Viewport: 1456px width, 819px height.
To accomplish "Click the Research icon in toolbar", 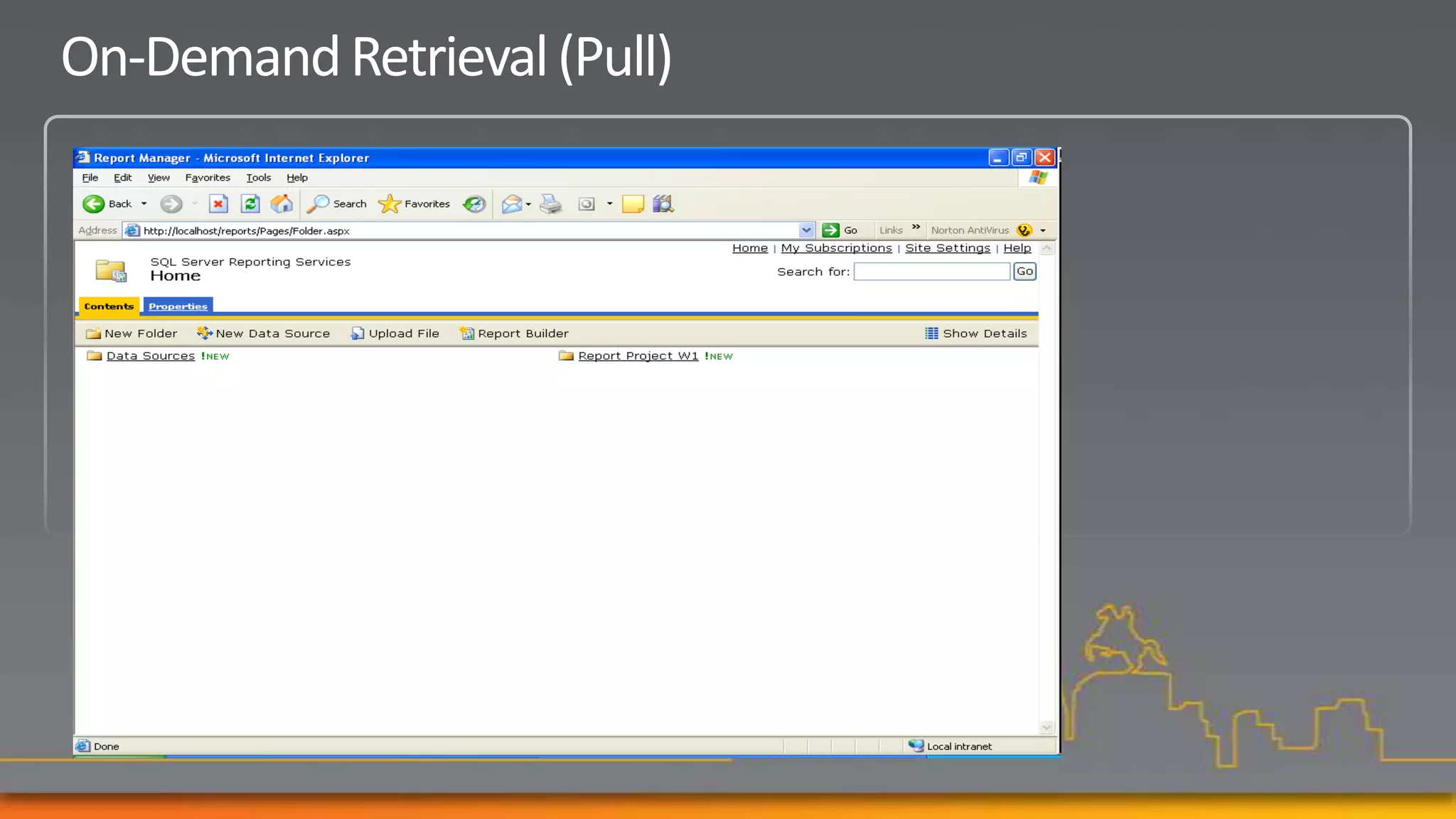I will 663,204.
